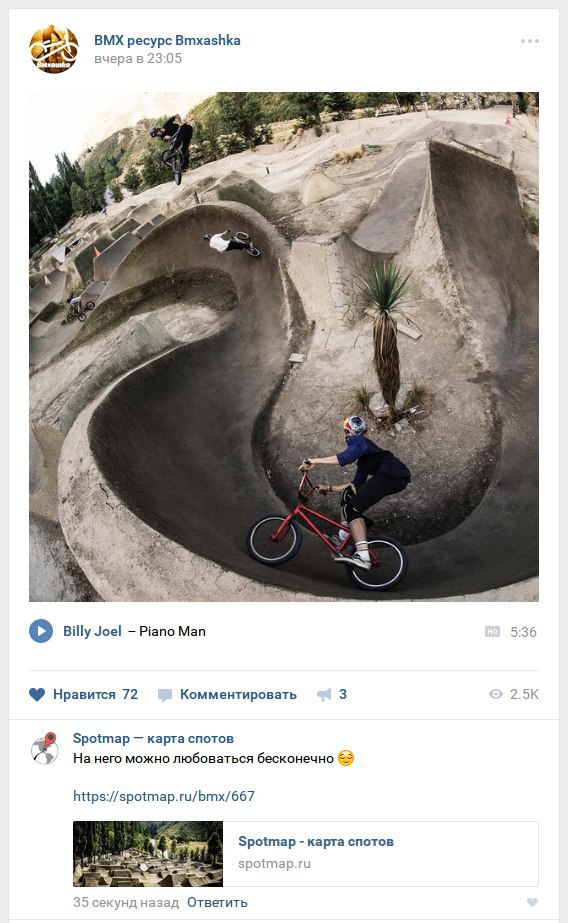Click the comment speech bubble icon
The image size is (568, 923).
[165, 695]
